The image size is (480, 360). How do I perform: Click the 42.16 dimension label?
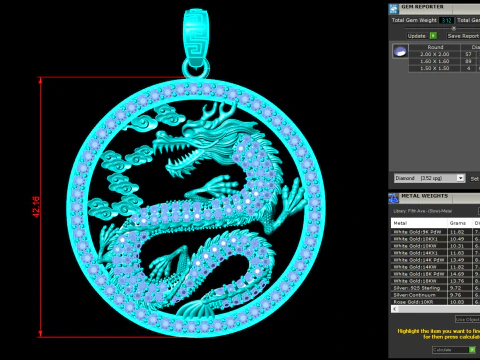(x=36, y=207)
